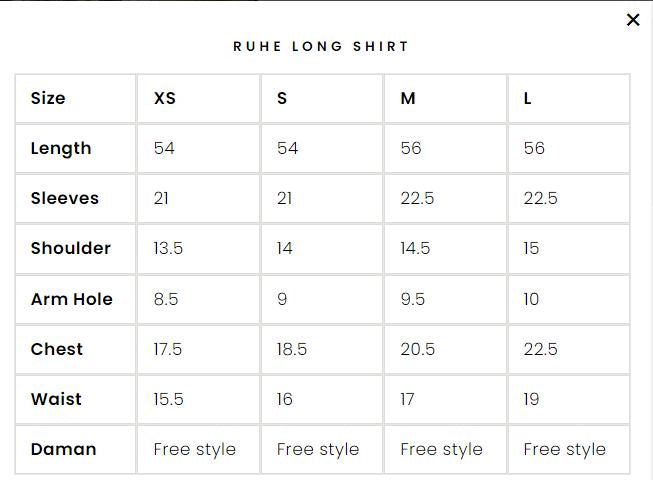Click the Ruhe Long Shirt title
653x480 pixels.
tap(321, 46)
